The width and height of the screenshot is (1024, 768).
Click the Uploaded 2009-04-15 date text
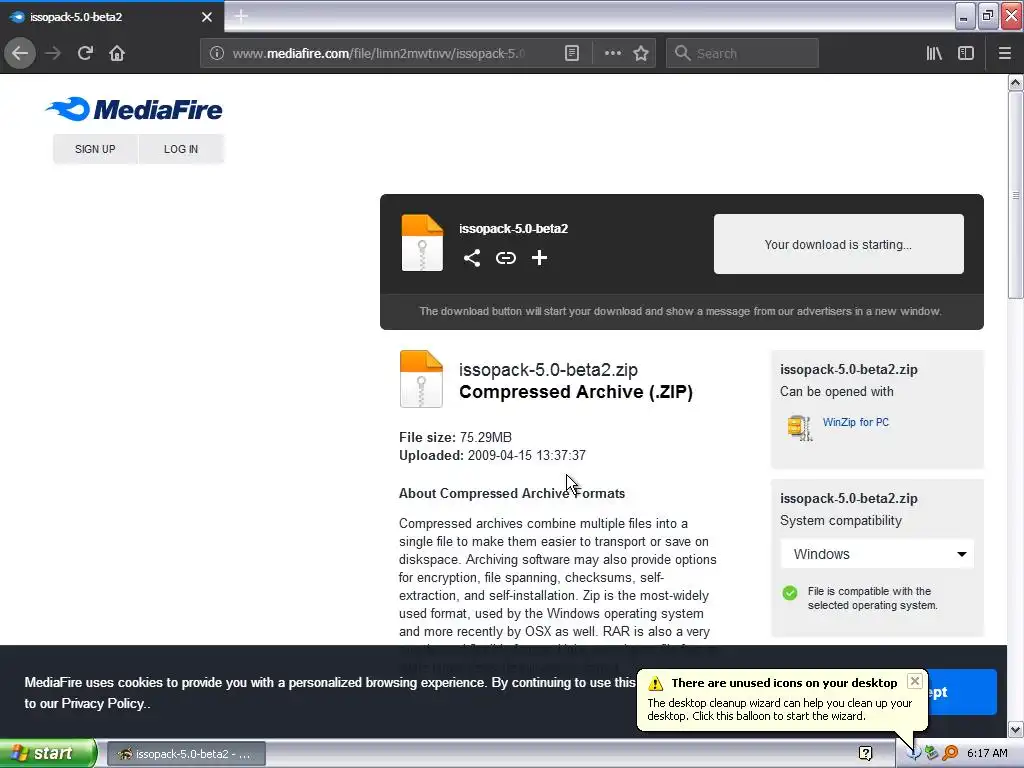coord(492,455)
